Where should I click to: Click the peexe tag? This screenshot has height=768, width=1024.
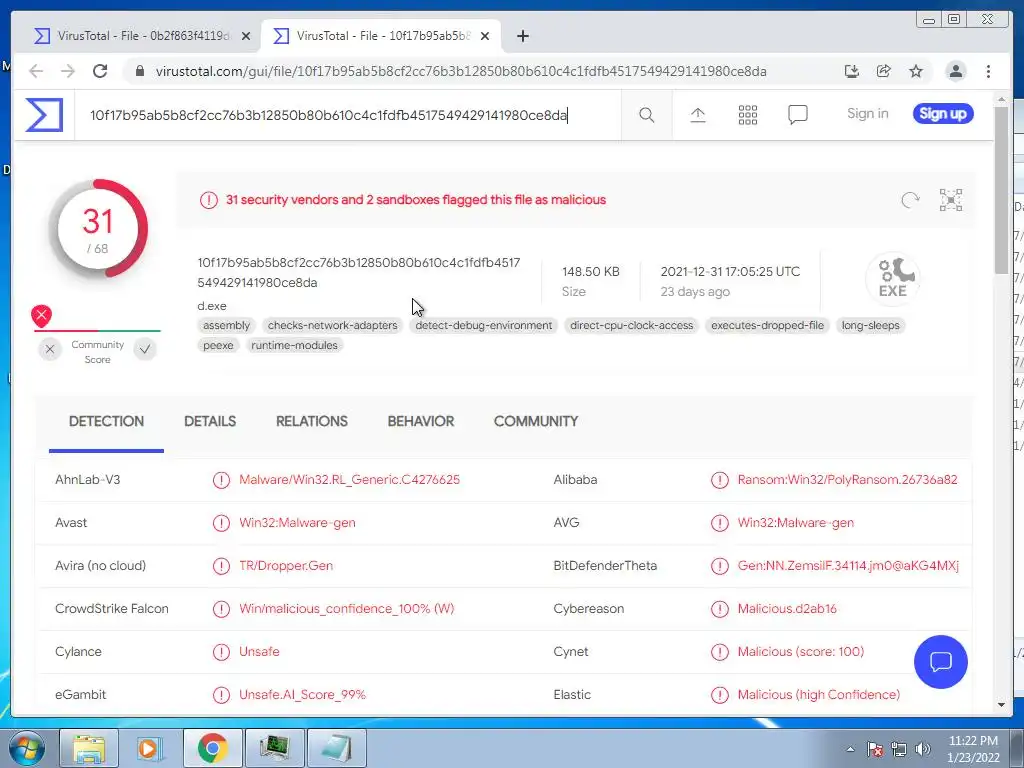(x=218, y=345)
